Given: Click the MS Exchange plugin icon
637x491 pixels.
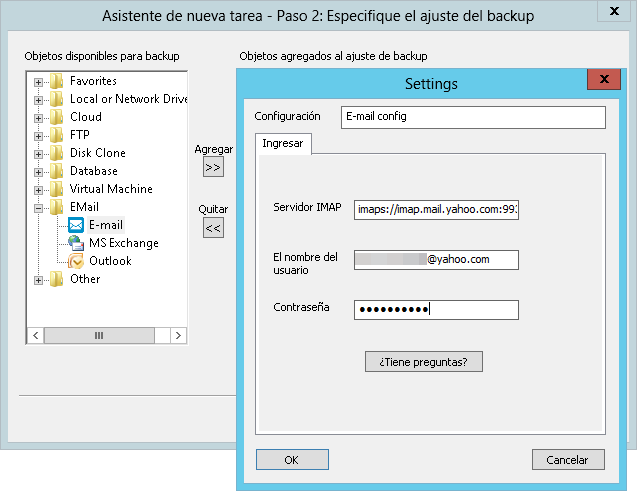Looking at the screenshot, I should (x=76, y=243).
